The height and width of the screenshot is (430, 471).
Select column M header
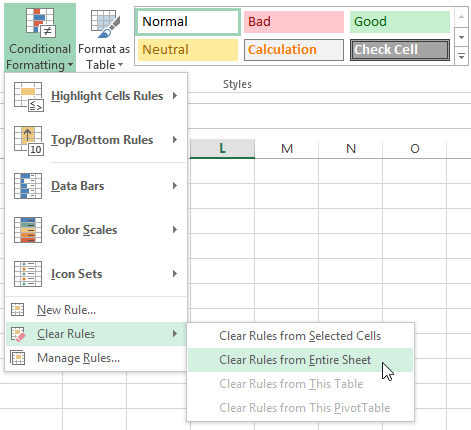coord(287,148)
